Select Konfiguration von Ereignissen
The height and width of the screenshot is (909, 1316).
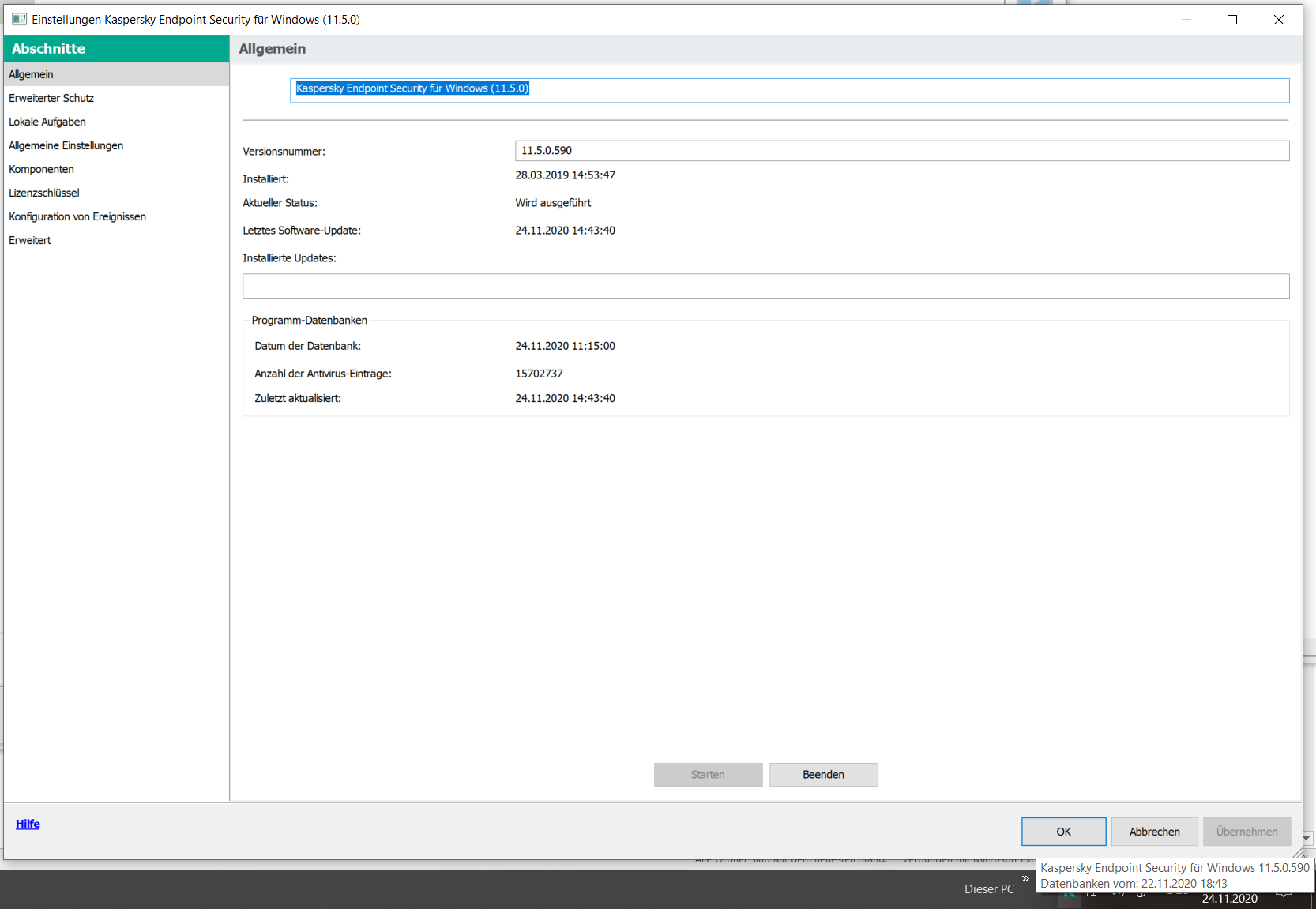[x=116, y=216]
